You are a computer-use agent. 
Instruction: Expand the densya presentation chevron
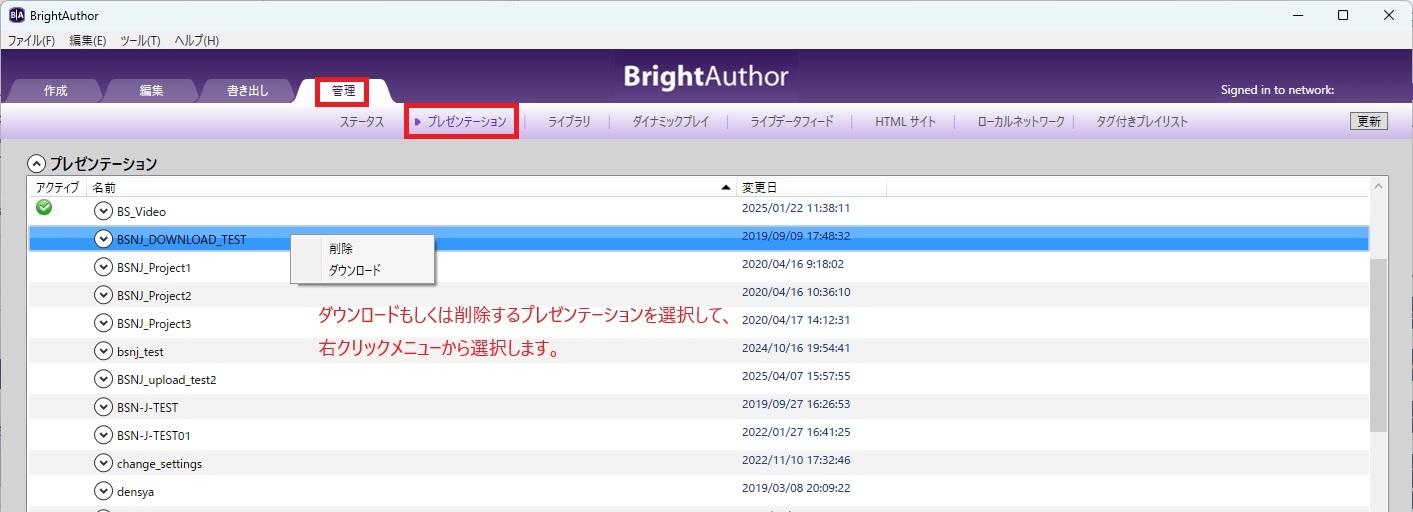click(x=102, y=491)
